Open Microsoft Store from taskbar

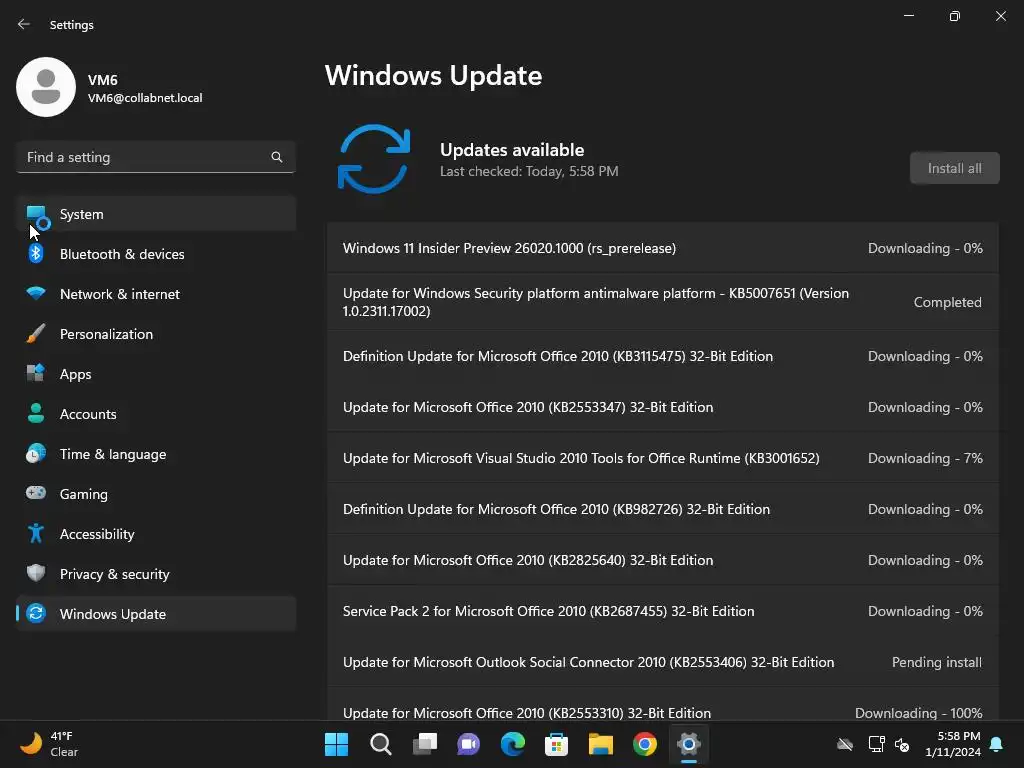[556, 744]
